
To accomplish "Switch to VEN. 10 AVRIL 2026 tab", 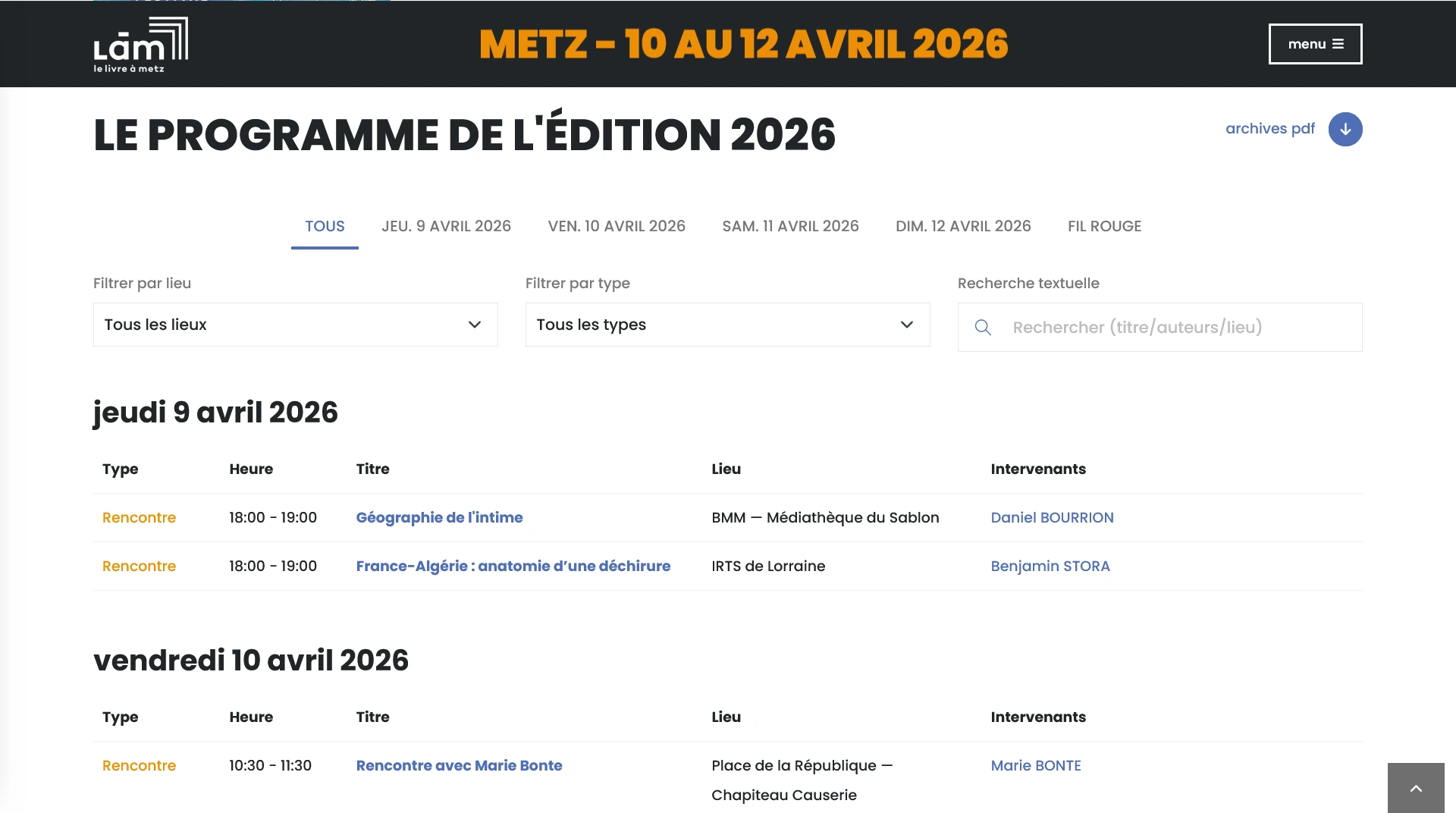I will coord(617,226).
